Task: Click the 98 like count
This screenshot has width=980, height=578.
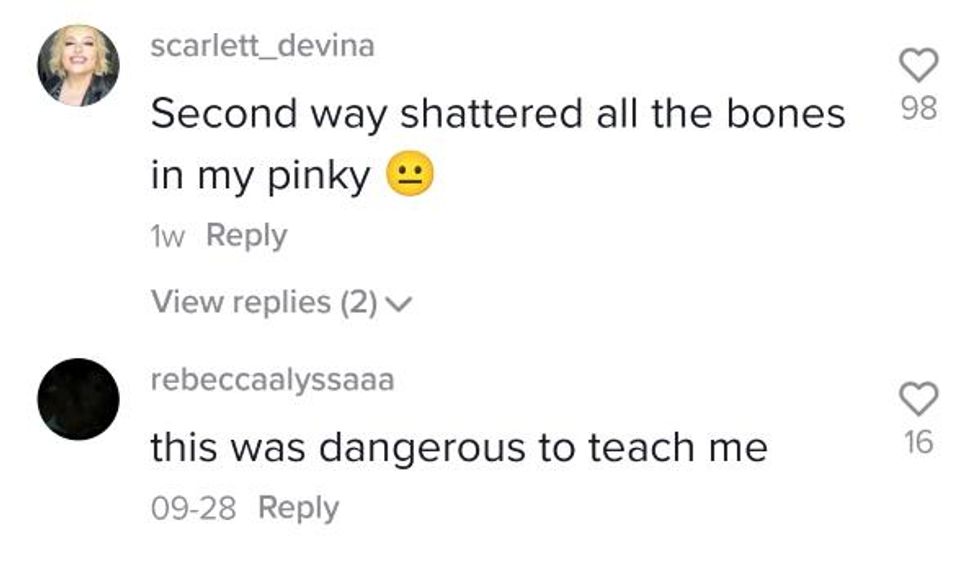Action: coord(919,109)
